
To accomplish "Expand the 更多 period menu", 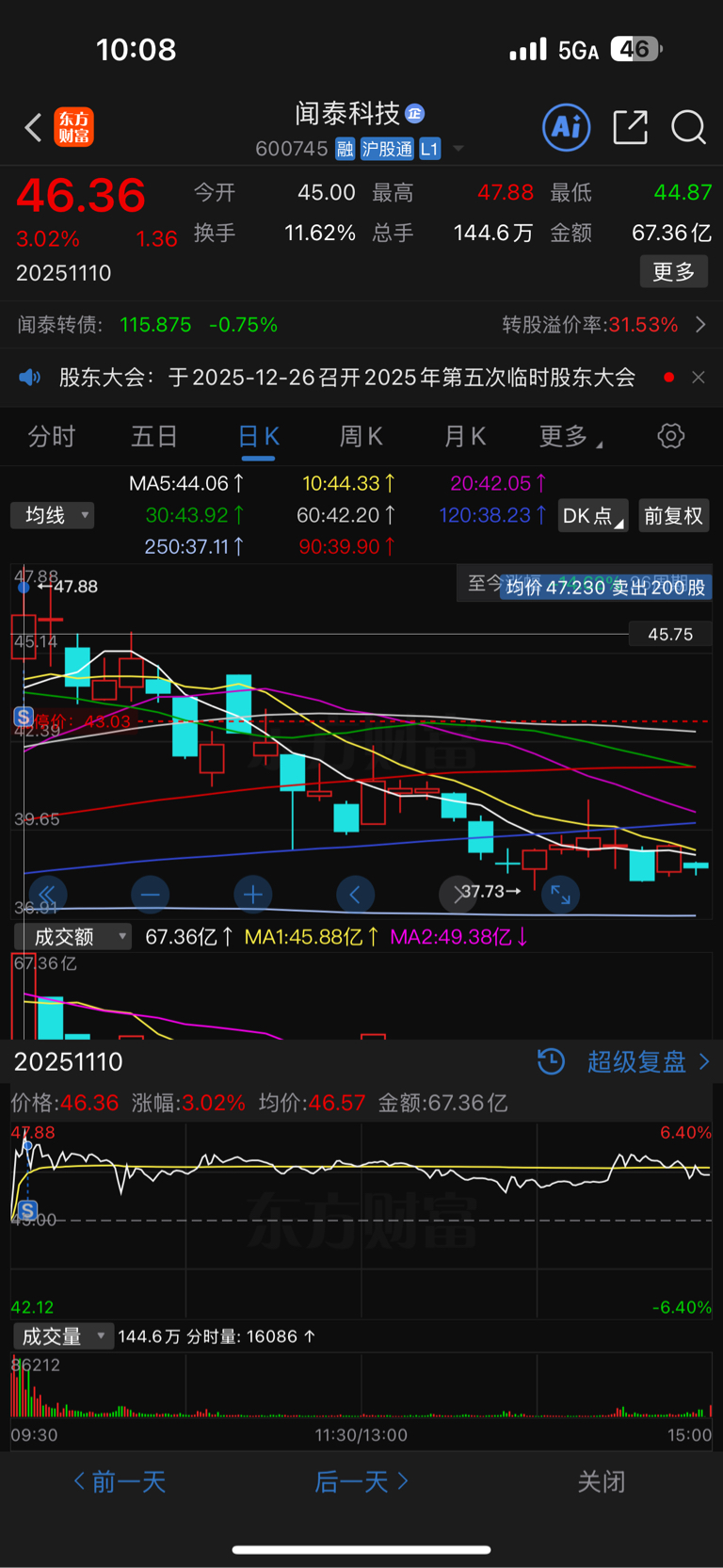I will pos(570,436).
